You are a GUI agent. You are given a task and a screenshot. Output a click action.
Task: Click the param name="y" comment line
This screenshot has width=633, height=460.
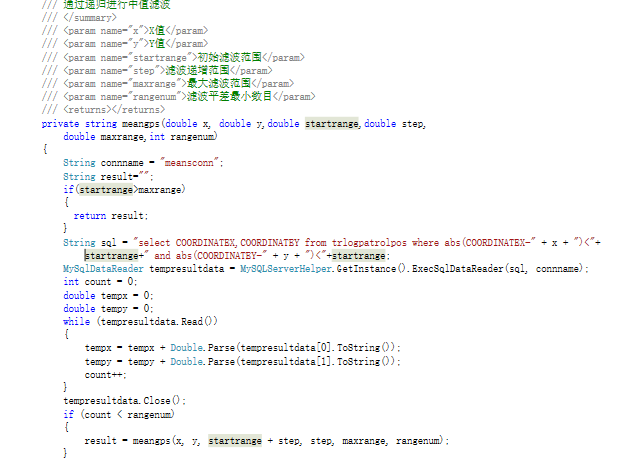coord(125,44)
